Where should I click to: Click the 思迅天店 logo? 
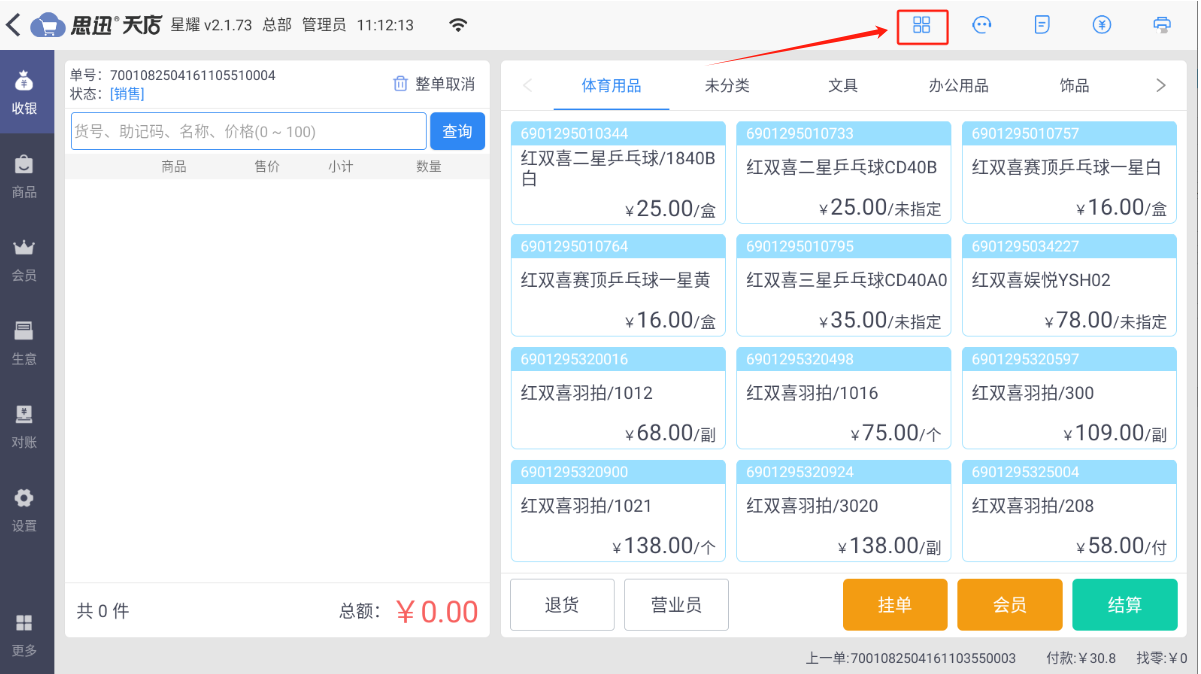pyautogui.click(x=96, y=25)
